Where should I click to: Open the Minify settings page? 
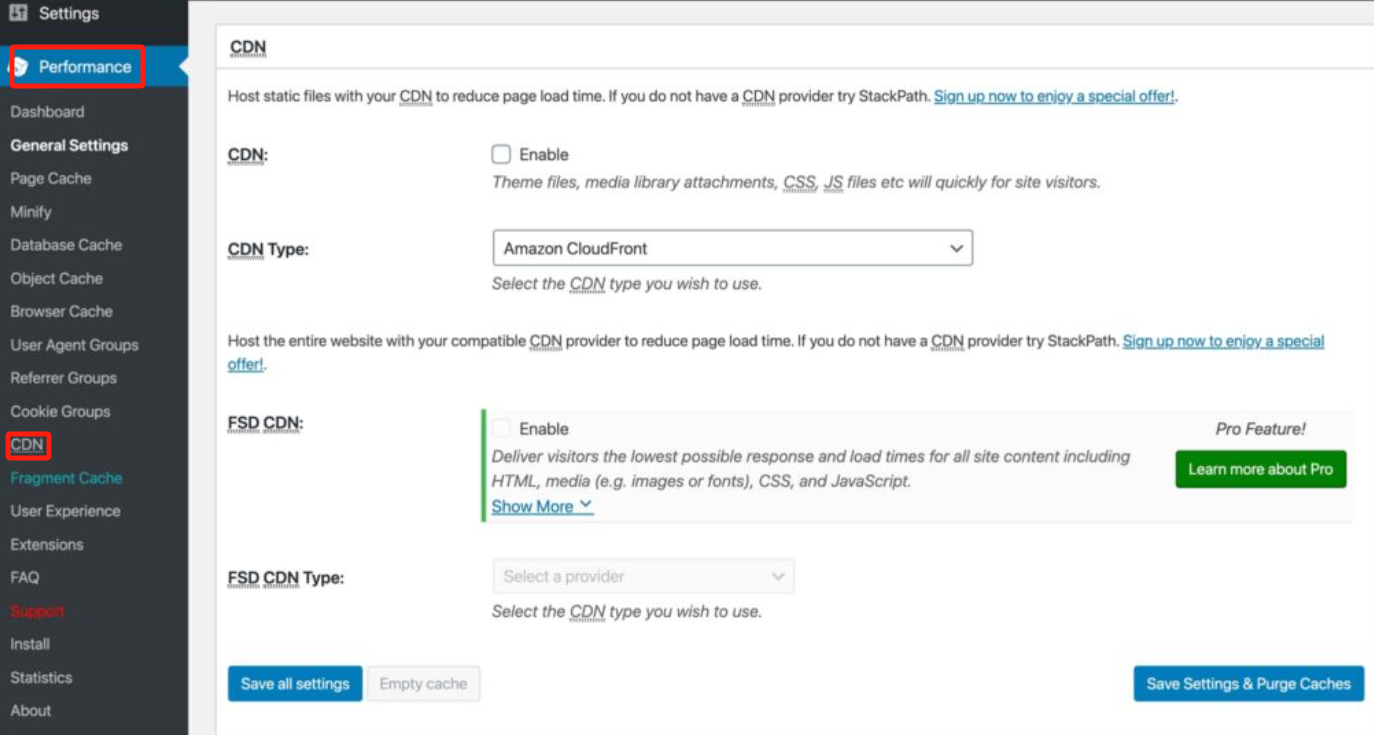click(31, 211)
